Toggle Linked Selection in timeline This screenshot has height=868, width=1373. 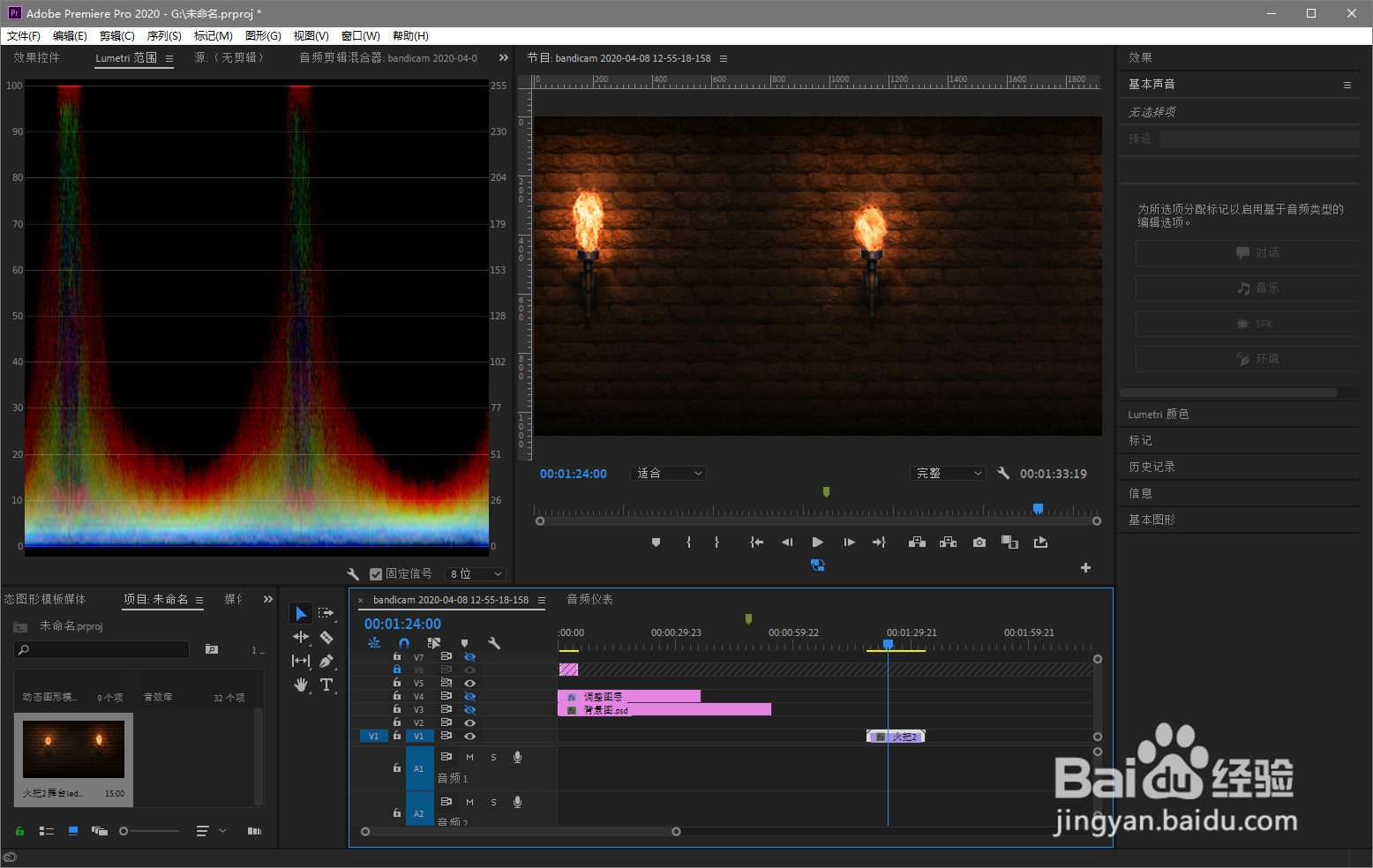(x=434, y=643)
